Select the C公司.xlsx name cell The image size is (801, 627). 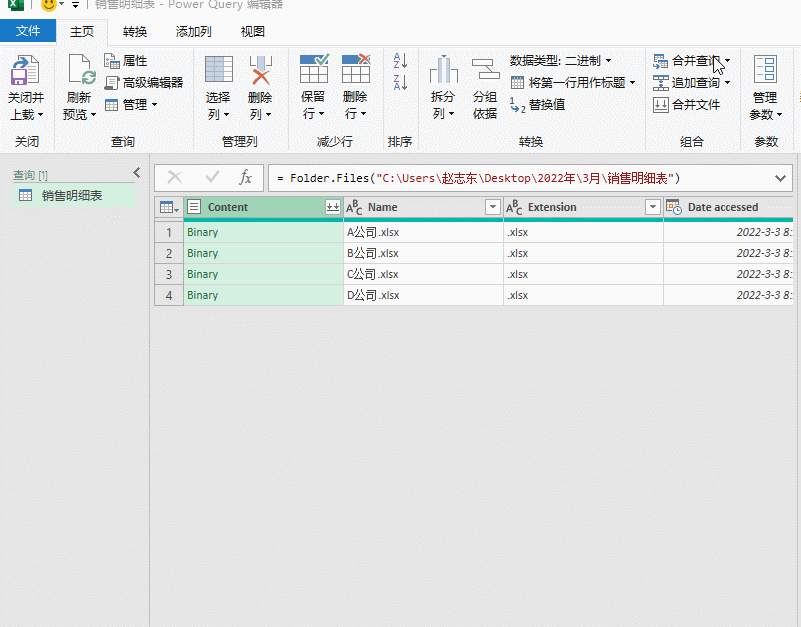(423, 274)
